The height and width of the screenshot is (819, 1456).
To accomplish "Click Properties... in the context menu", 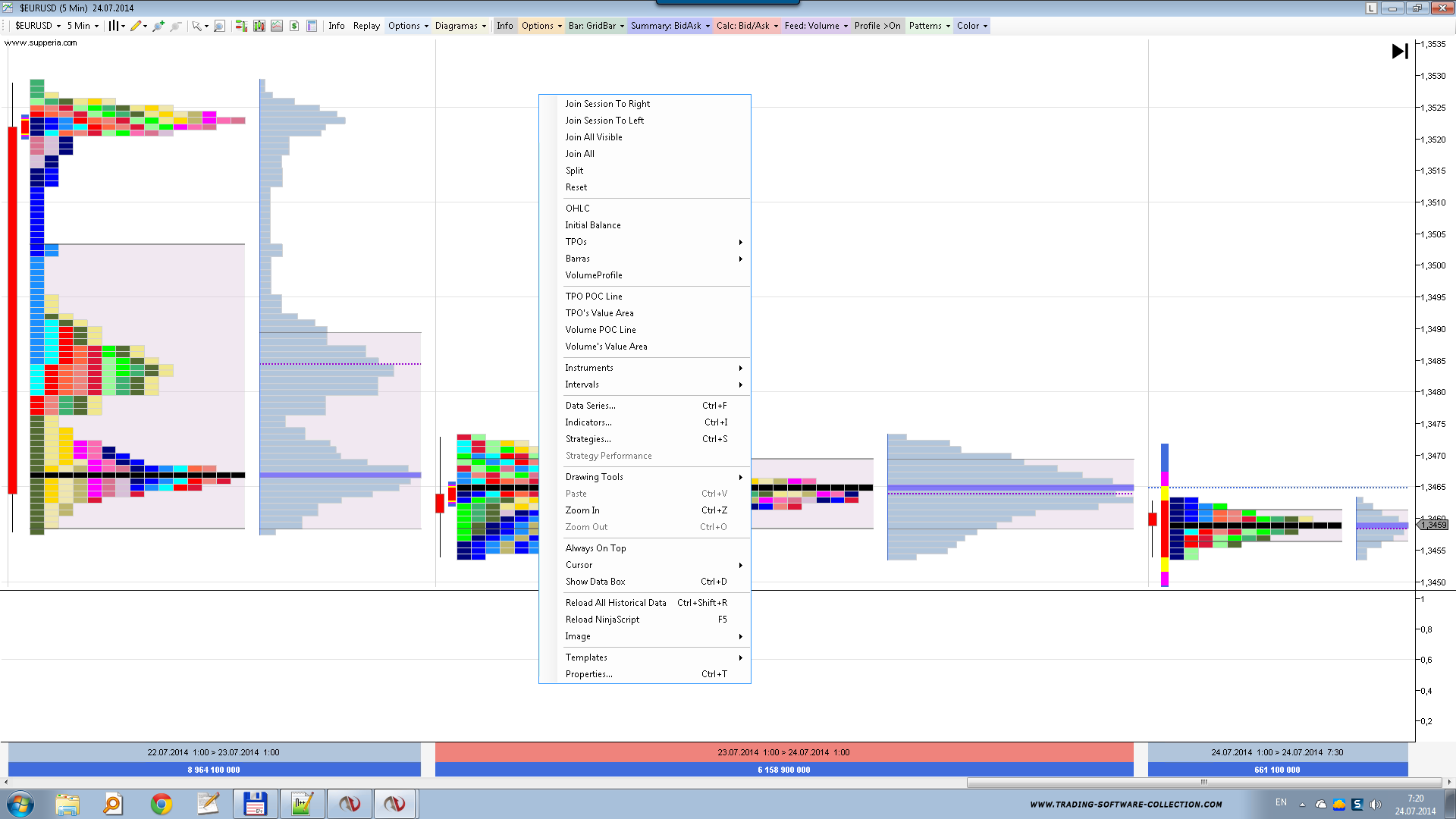I will click(x=588, y=674).
